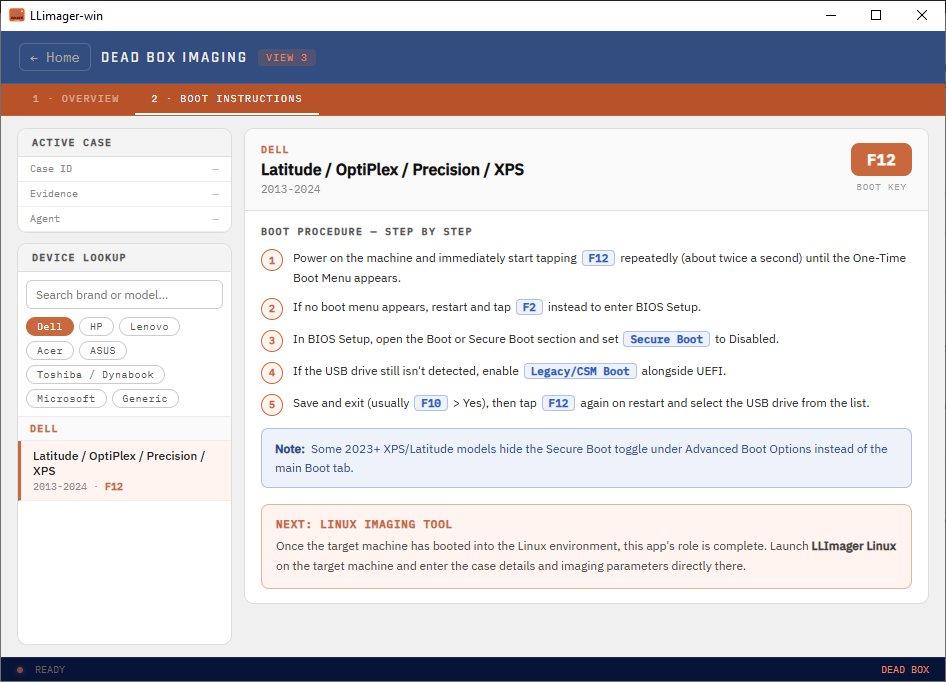Click the Legacy/CSM Boot label in step 4

pos(580,371)
